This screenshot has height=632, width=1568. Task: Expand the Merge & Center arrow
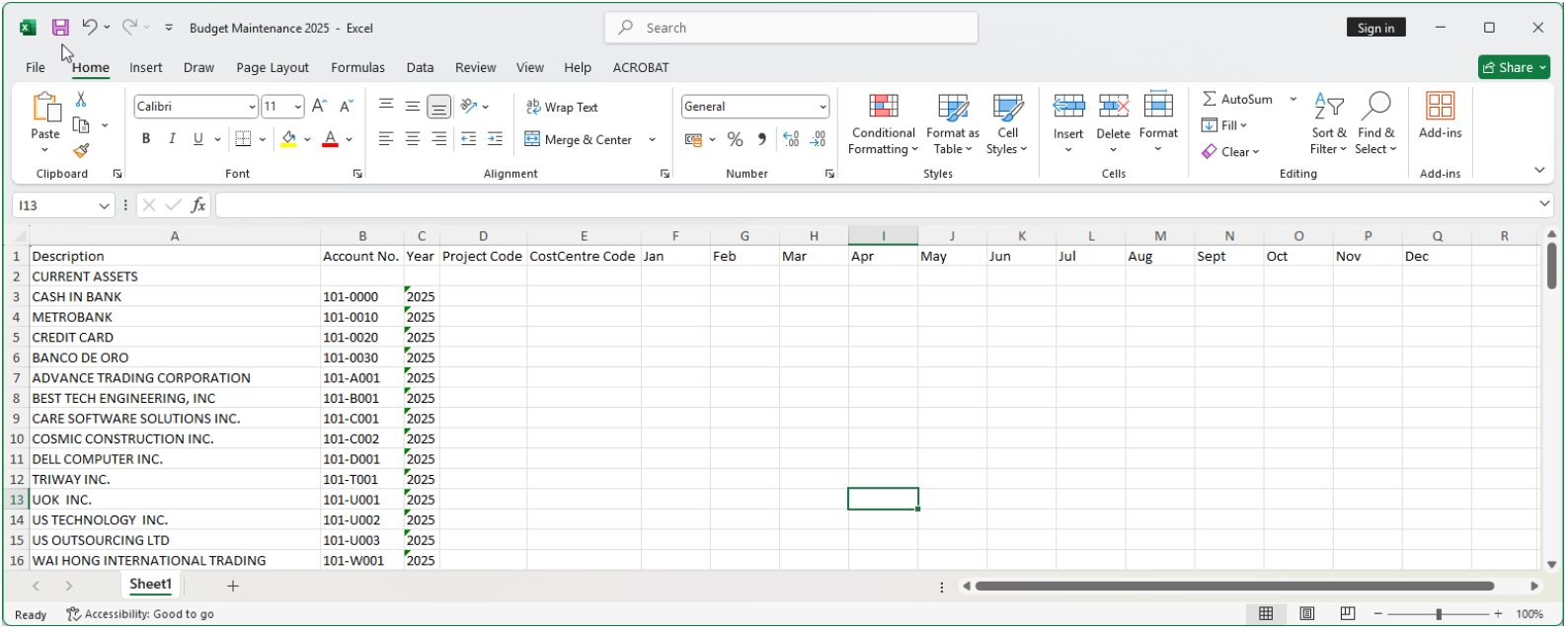(x=653, y=140)
